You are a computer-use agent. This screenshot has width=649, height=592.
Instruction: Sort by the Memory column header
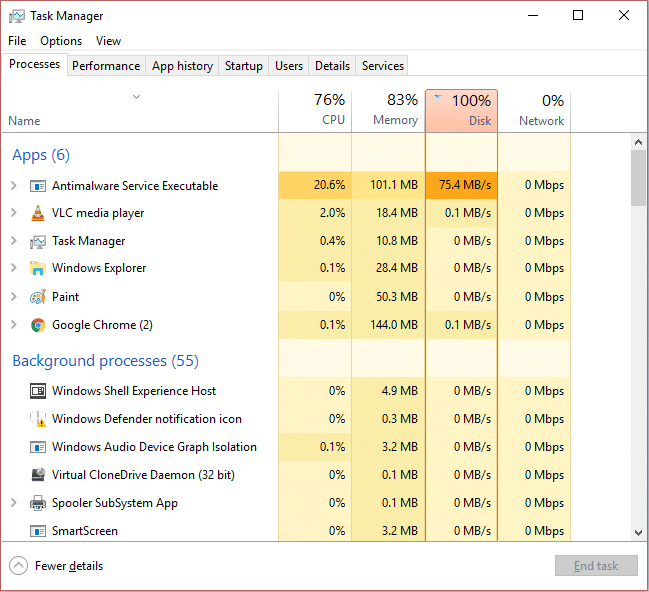pos(388,111)
